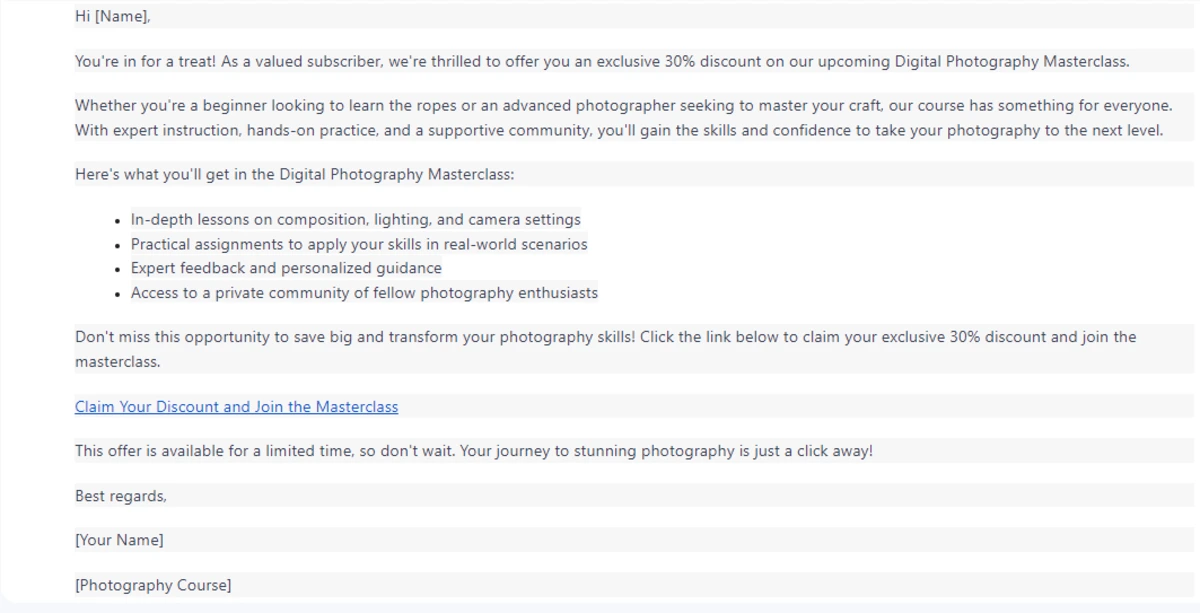Select the [Photography Course] placeholder line
The image size is (1200, 613).
pos(153,585)
